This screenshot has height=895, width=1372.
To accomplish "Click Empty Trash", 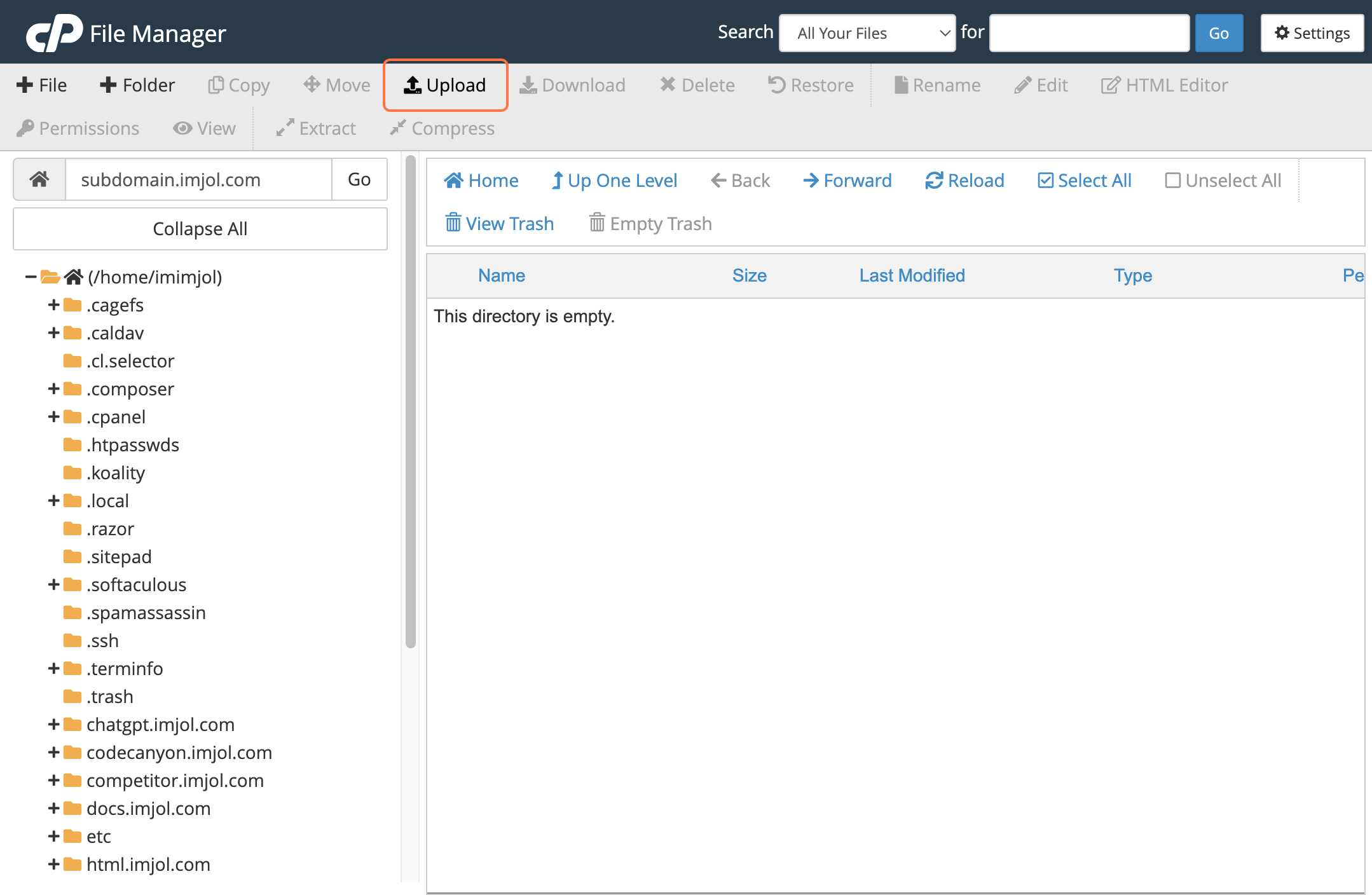I will pos(650,224).
